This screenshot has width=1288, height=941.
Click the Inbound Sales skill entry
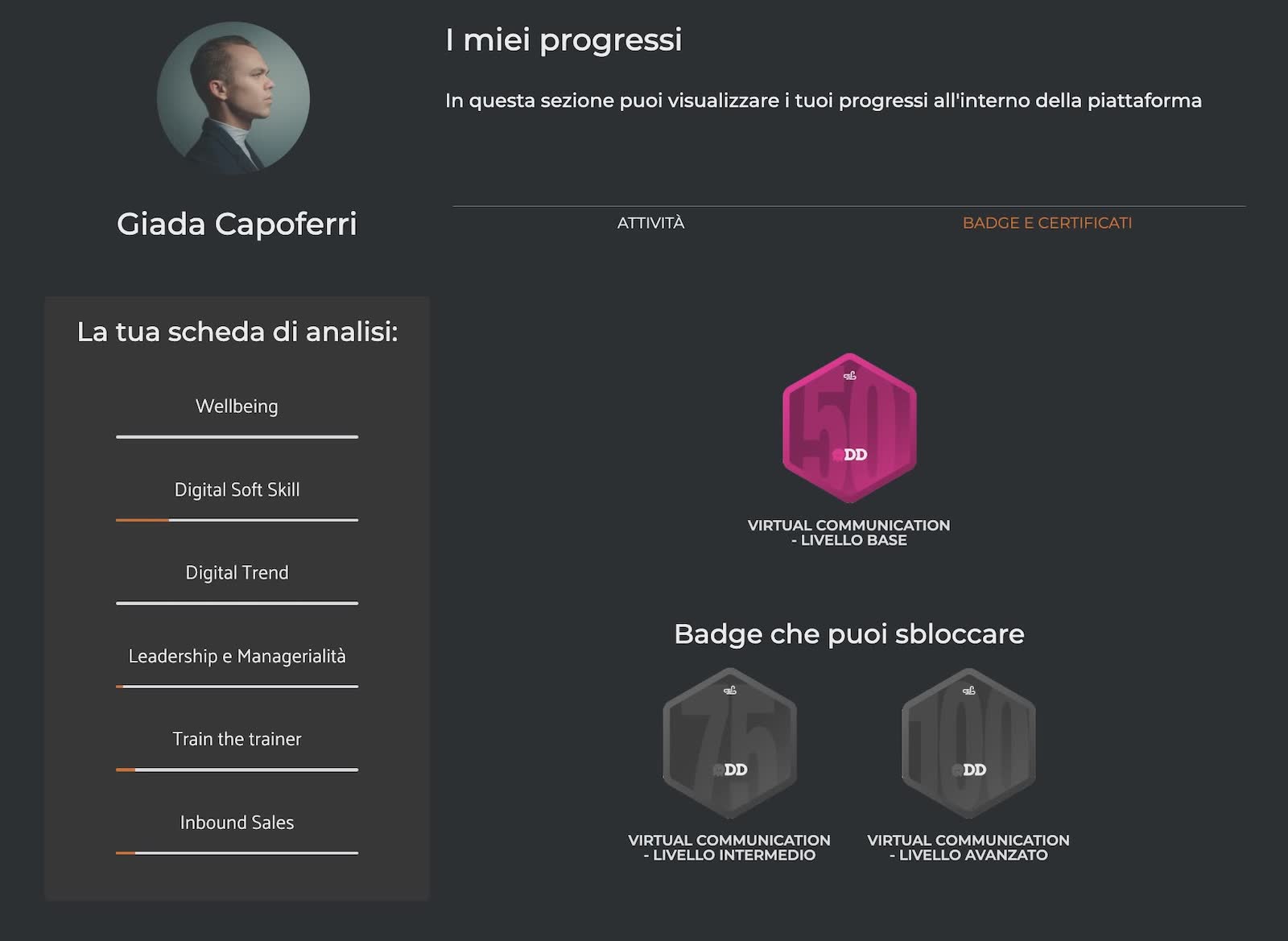(x=237, y=822)
